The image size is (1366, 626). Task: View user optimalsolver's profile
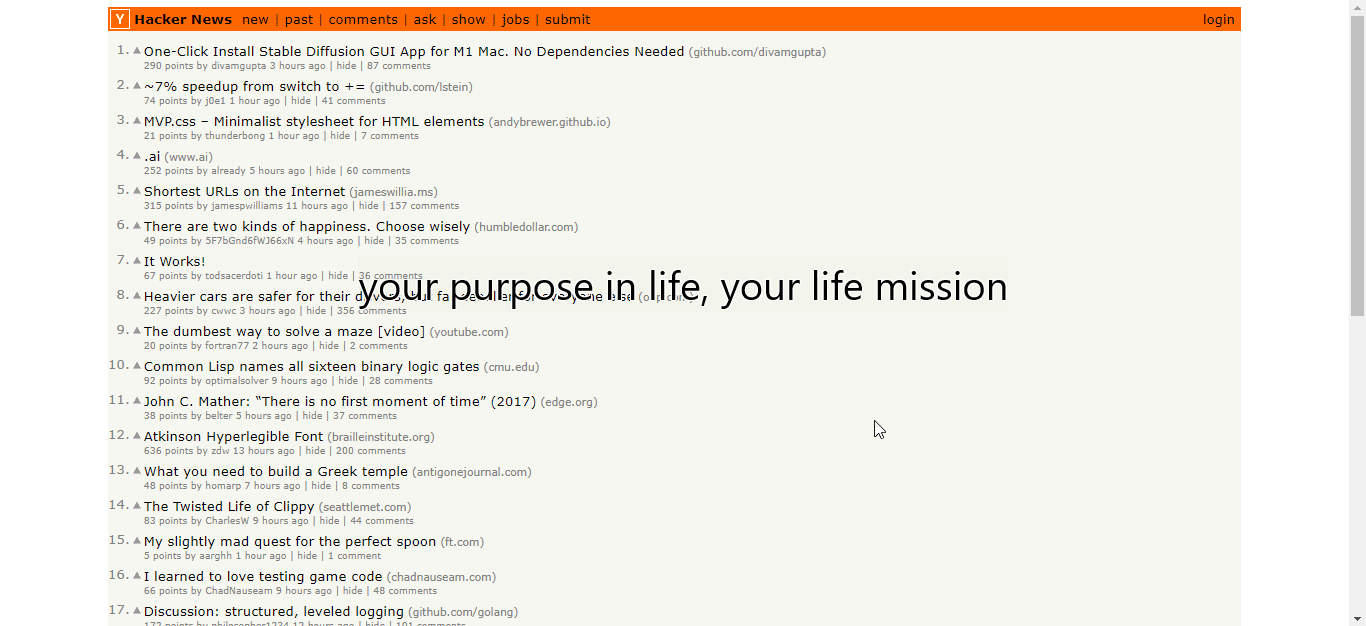coord(237,381)
